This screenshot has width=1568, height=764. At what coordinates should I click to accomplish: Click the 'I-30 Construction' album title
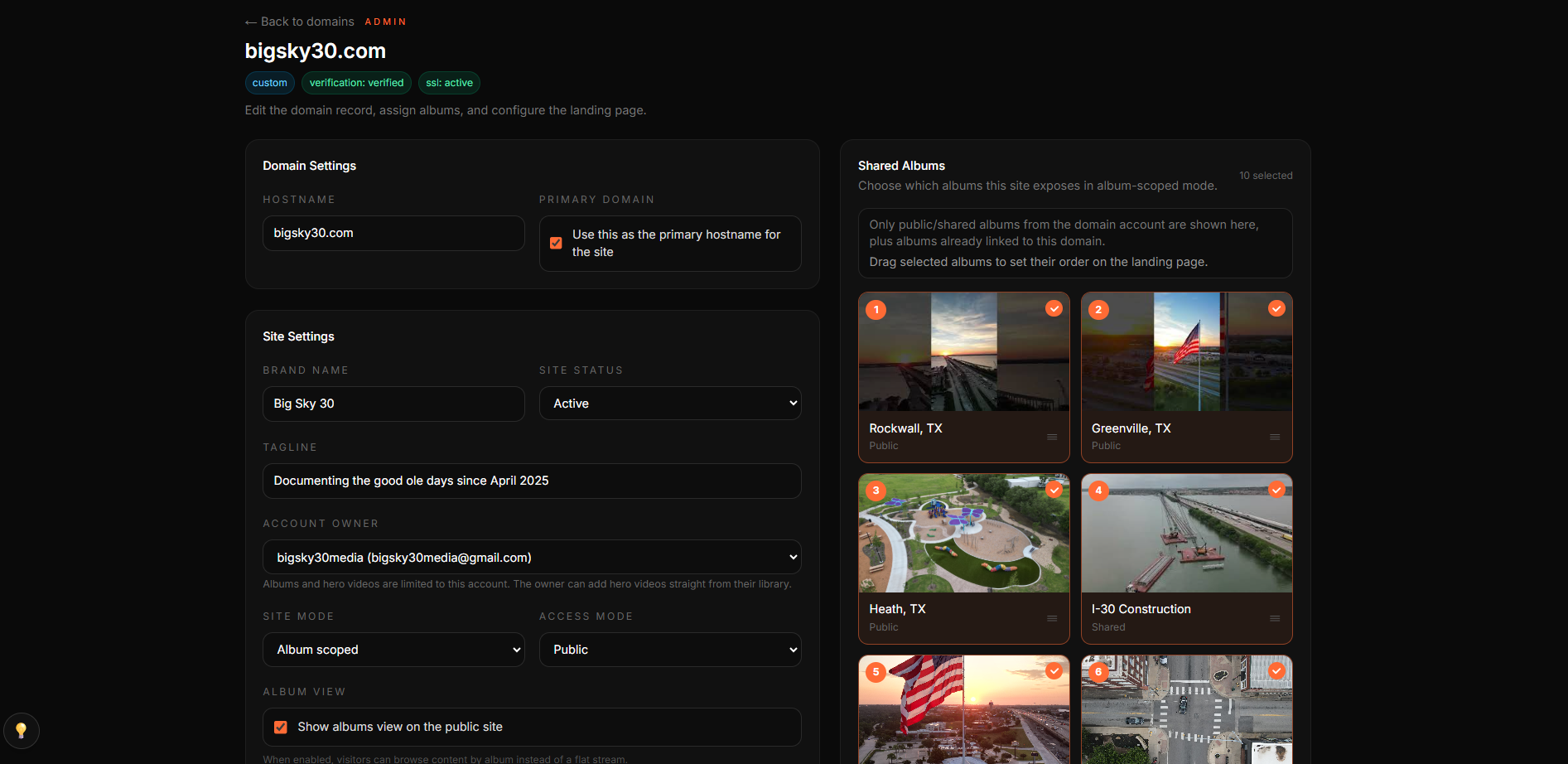pyautogui.click(x=1141, y=609)
